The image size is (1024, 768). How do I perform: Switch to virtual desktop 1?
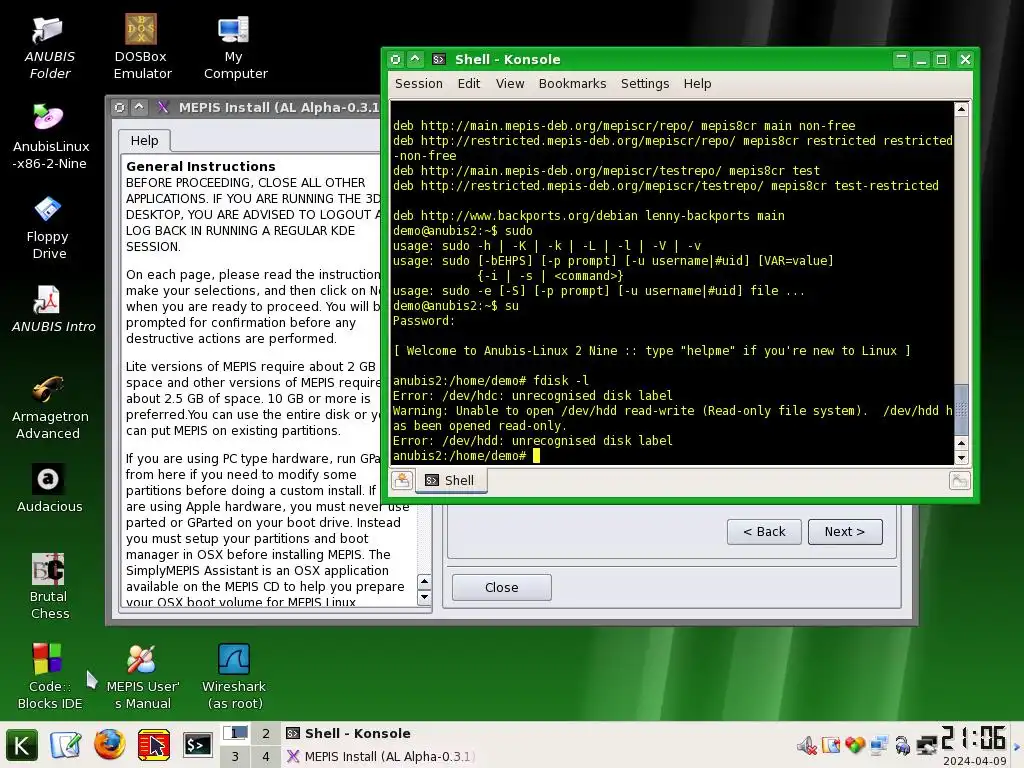click(x=235, y=733)
